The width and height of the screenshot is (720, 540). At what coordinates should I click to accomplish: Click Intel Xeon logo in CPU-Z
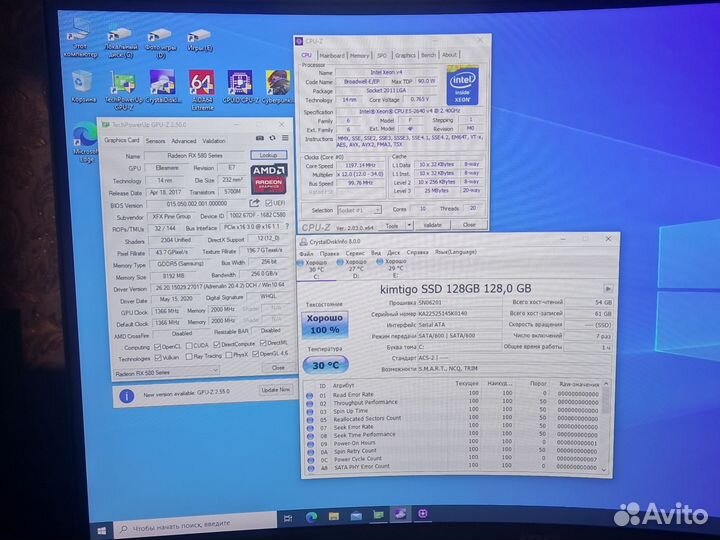point(462,85)
